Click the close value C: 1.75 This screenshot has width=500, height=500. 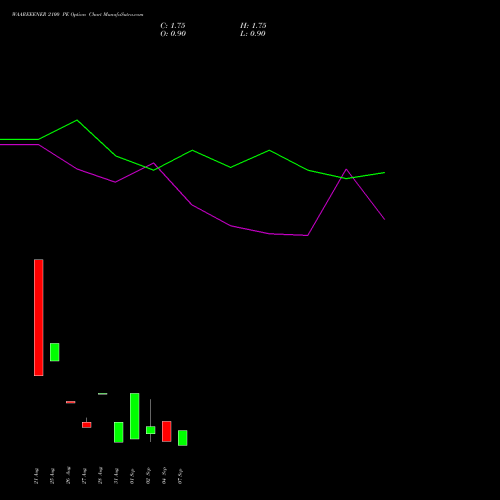pyautogui.click(x=173, y=26)
